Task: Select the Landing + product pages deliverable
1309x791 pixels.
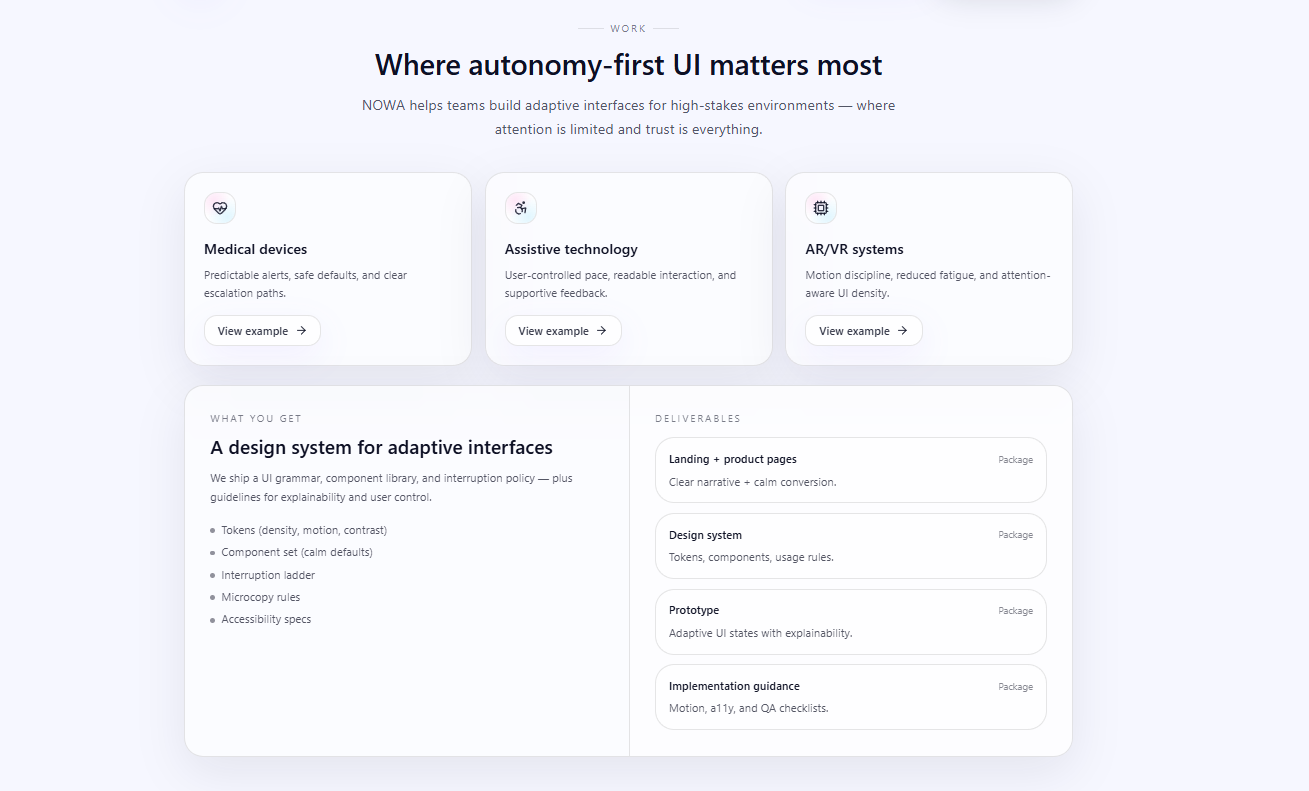Action: pos(850,470)
